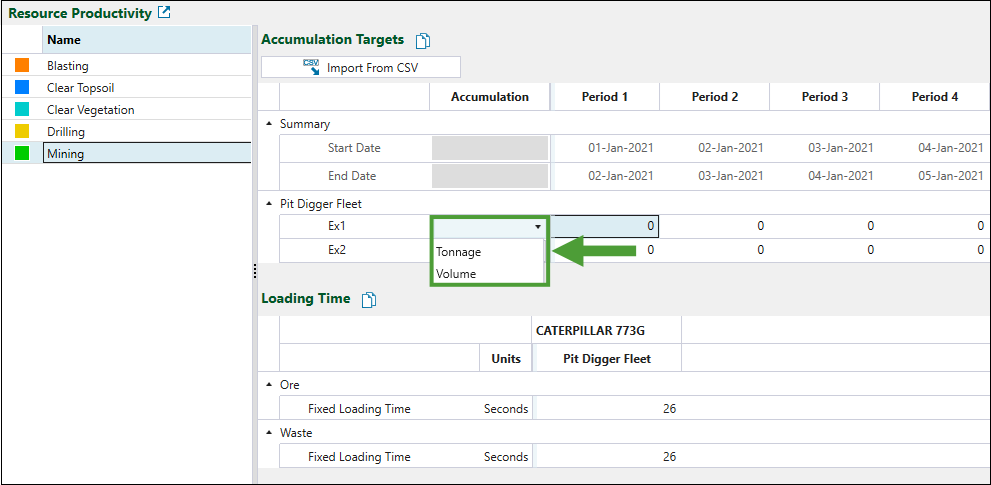Screen dimensions: 991x485
Task: Collapse the Summary section
Action: click(x=269, y=124)
